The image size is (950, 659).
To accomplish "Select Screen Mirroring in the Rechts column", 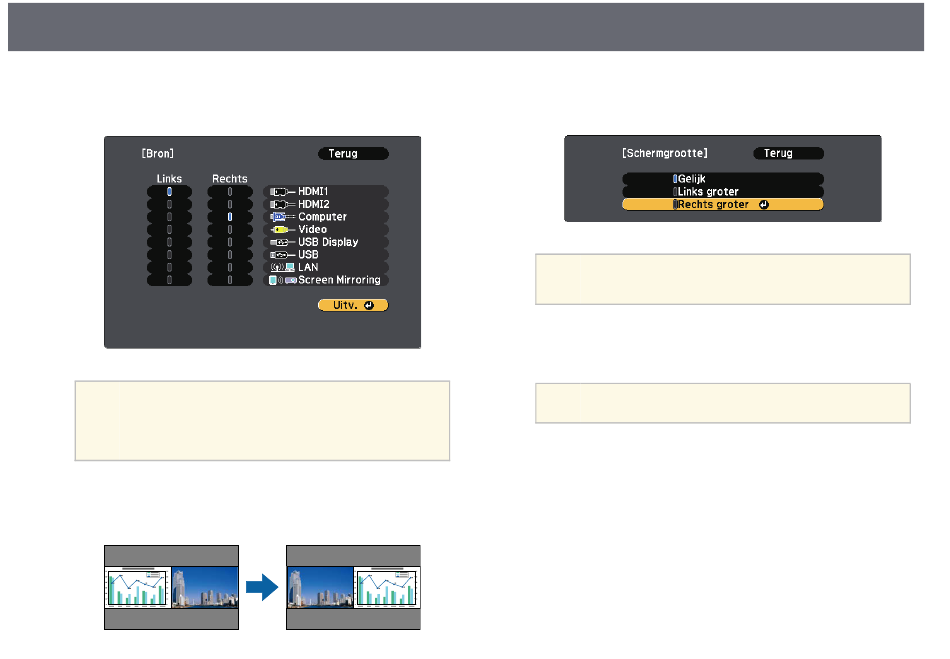I will click(x=230, y=280).
